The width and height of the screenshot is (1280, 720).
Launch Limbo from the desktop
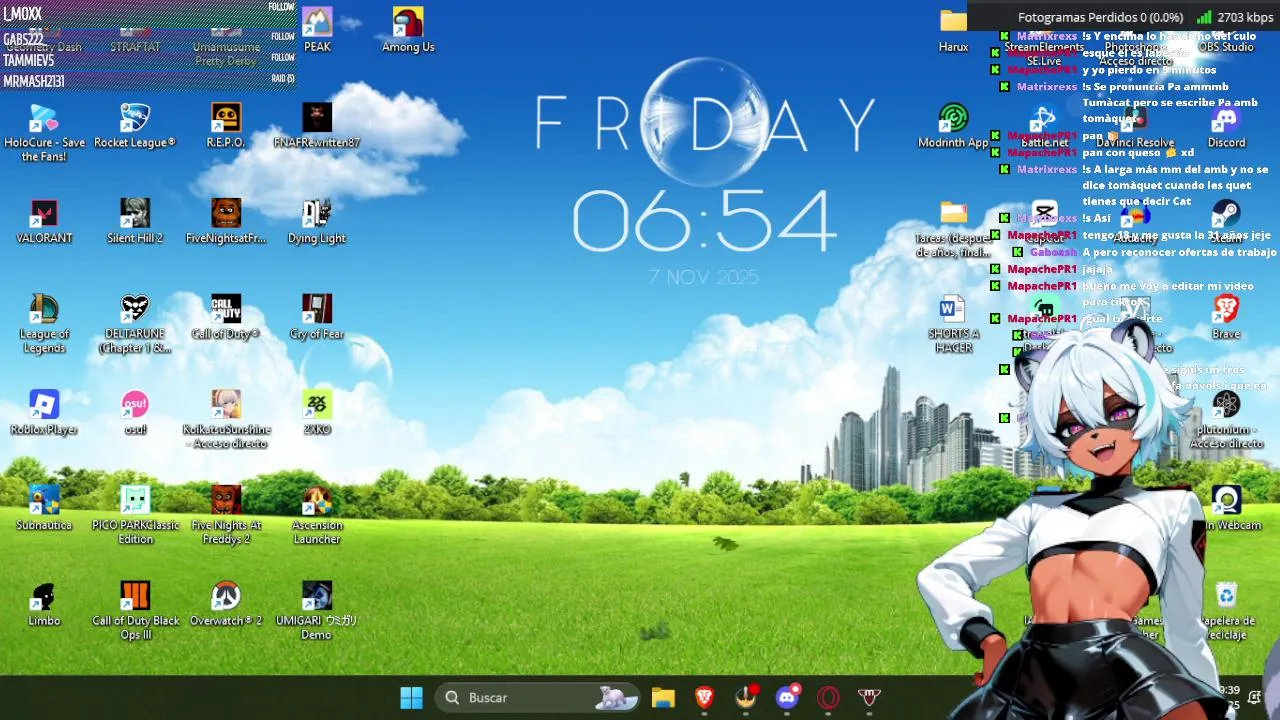coord(44,605)
